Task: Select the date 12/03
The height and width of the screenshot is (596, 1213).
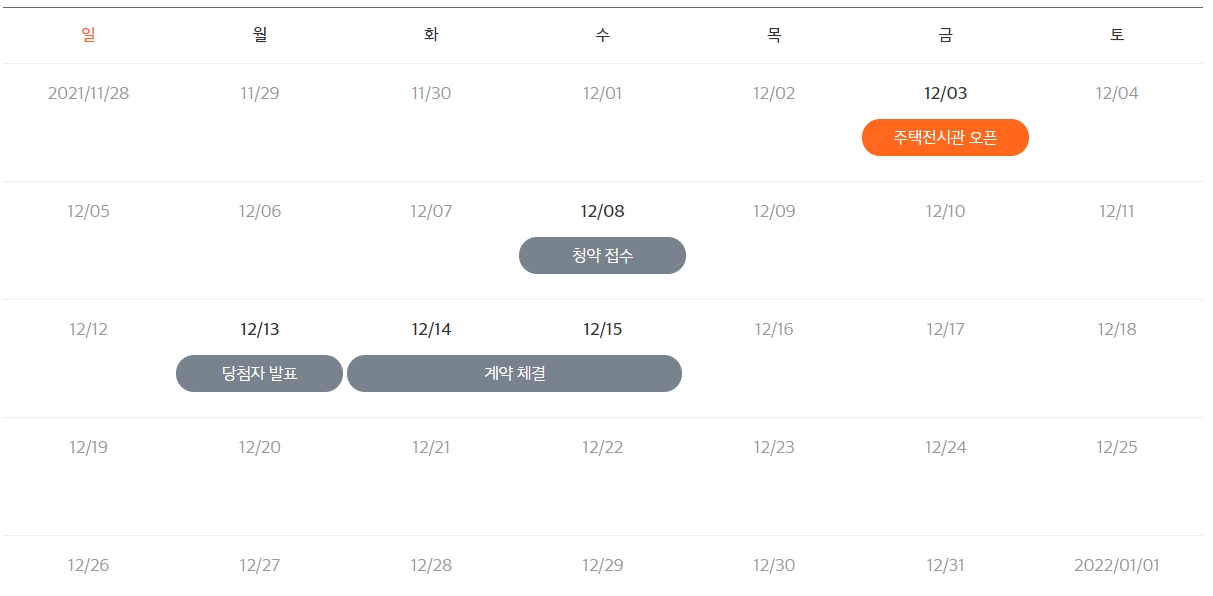Action: point(945,94)
